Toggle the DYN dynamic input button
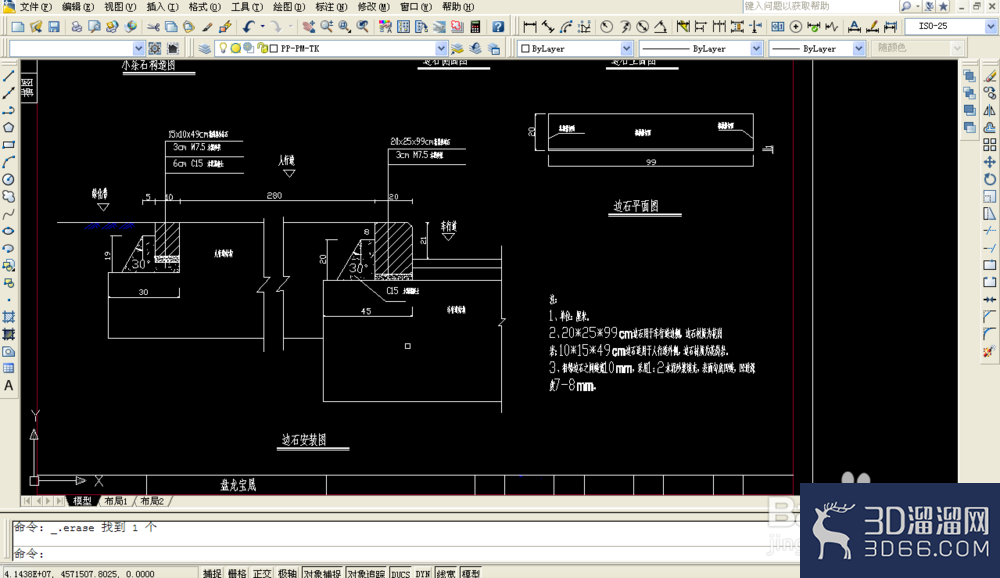Screen dimensions: 1000x578 point(422,573)
